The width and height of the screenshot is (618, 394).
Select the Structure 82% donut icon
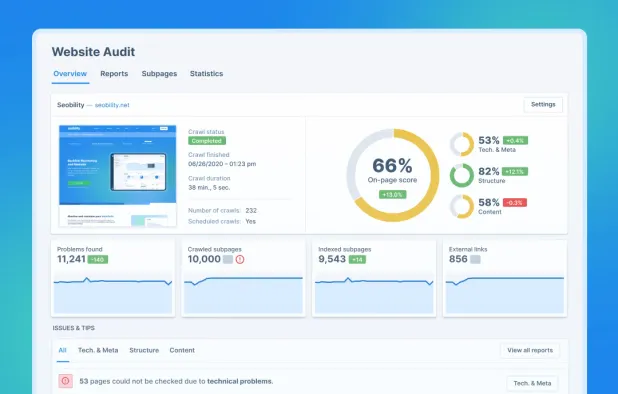(462, 175)
